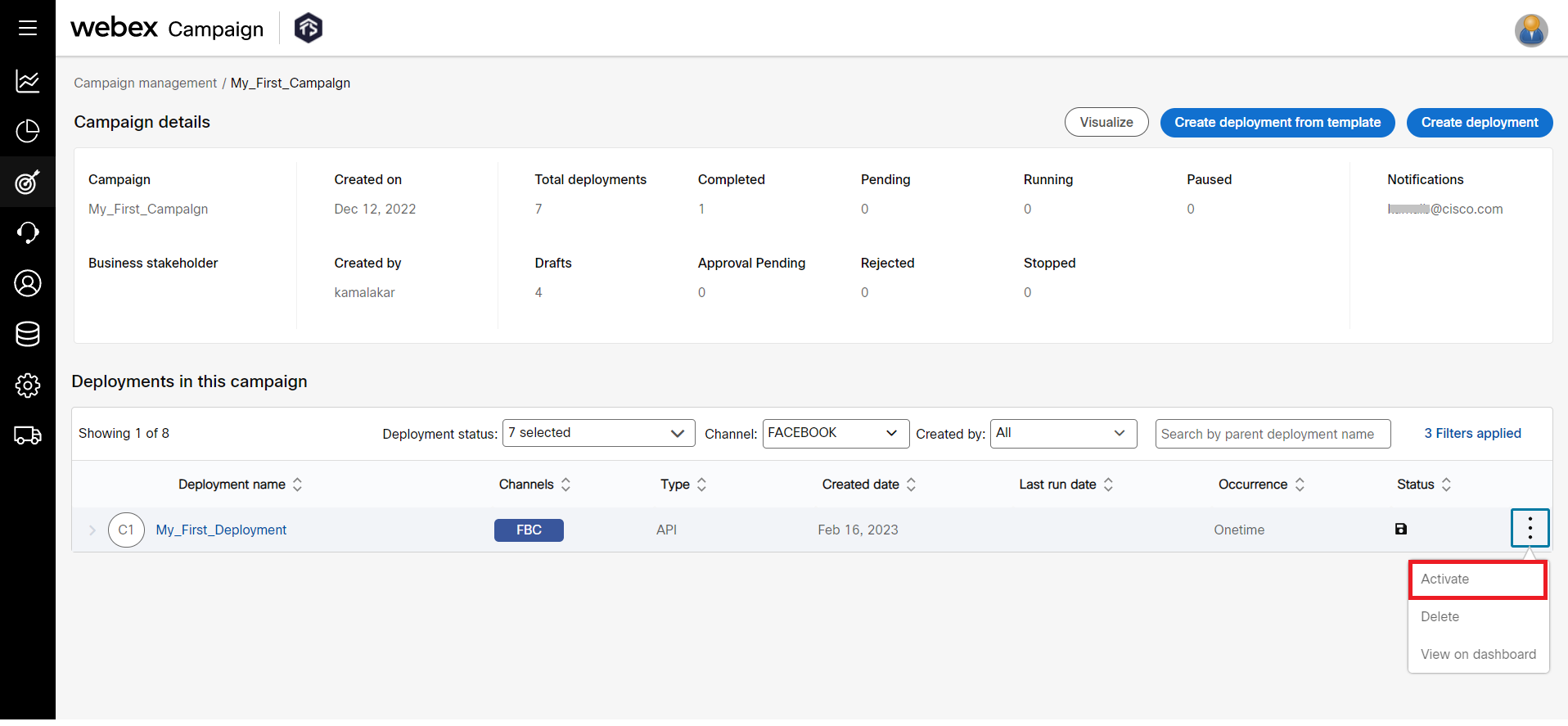Click Create deployment from template button
The image size is (1568, 726).
pyautogui.click(x=1277, y=123)
